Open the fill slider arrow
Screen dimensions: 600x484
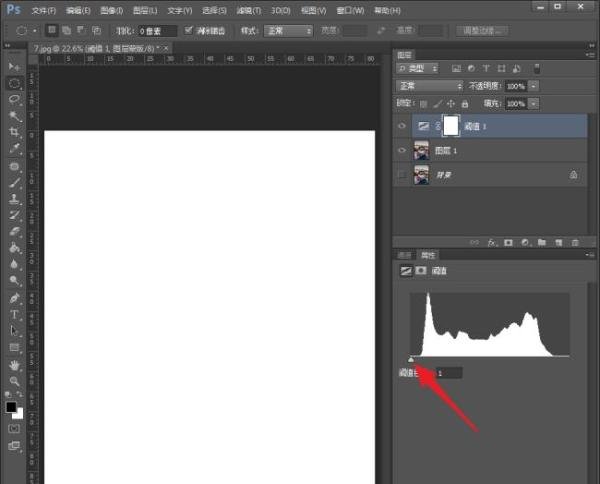533,103
